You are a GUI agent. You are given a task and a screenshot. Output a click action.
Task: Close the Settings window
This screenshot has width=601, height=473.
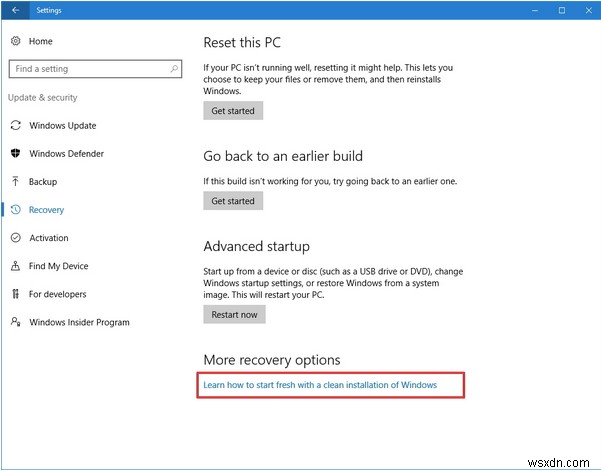pyautogui.click(x=589, y=10)
